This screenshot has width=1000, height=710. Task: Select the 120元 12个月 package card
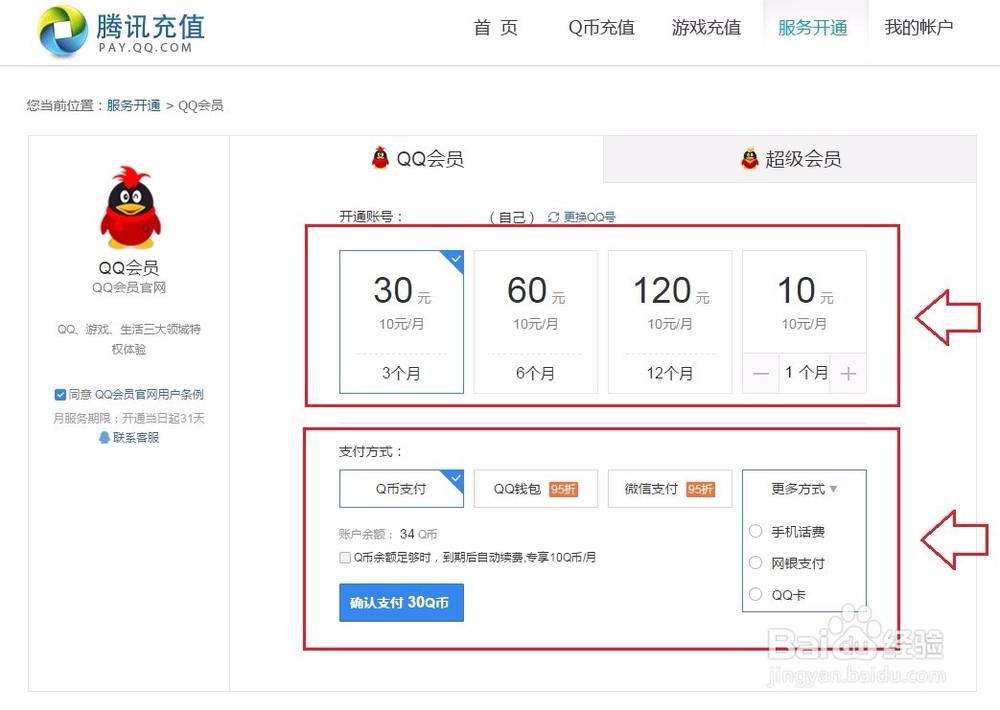click(669, 320)
